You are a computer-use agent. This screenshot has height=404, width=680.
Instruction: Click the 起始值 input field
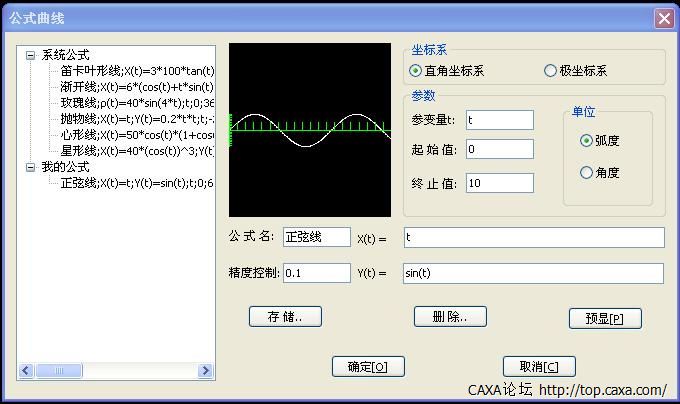(500, 149)
